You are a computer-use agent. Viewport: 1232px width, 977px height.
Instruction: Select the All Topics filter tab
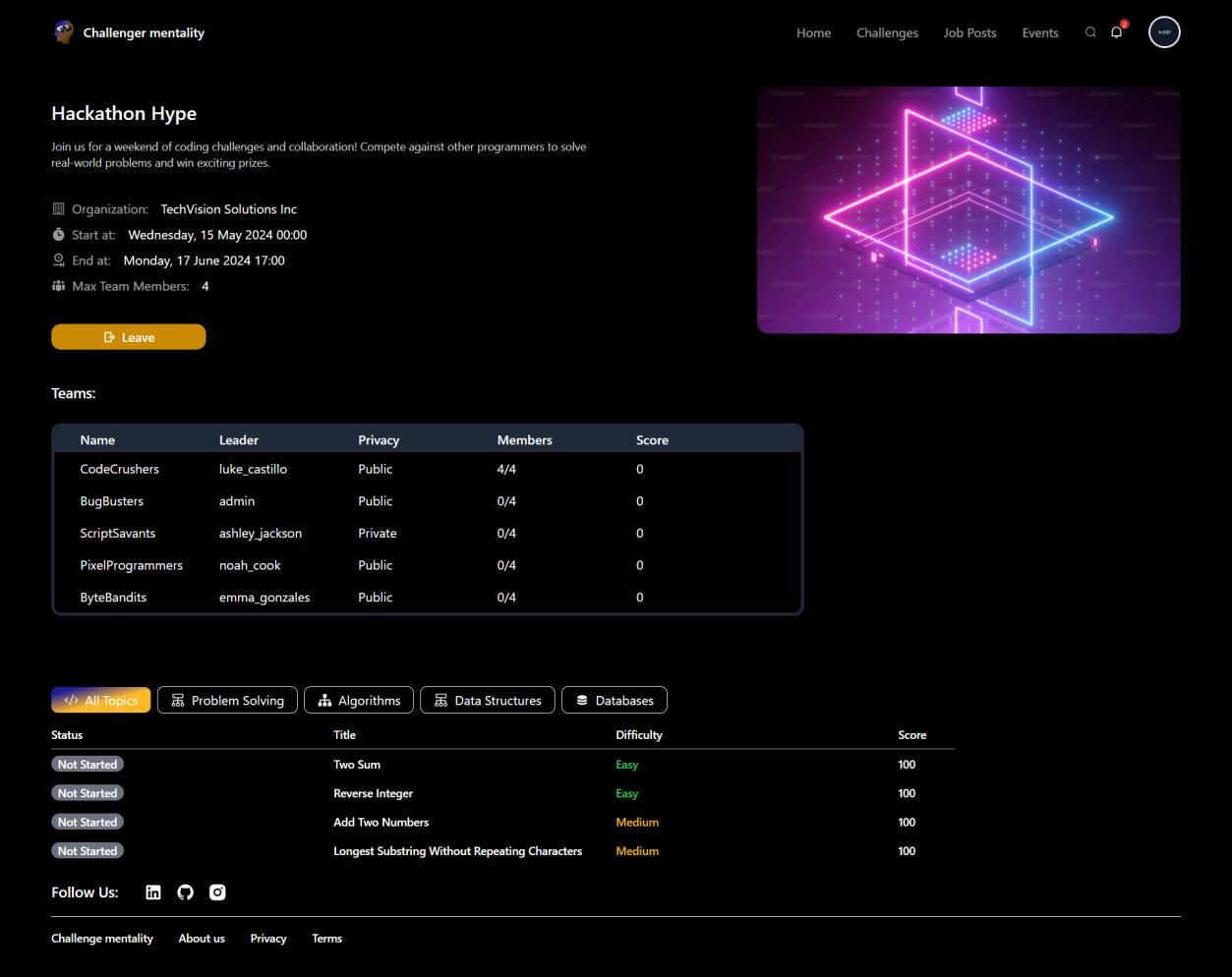101,700
